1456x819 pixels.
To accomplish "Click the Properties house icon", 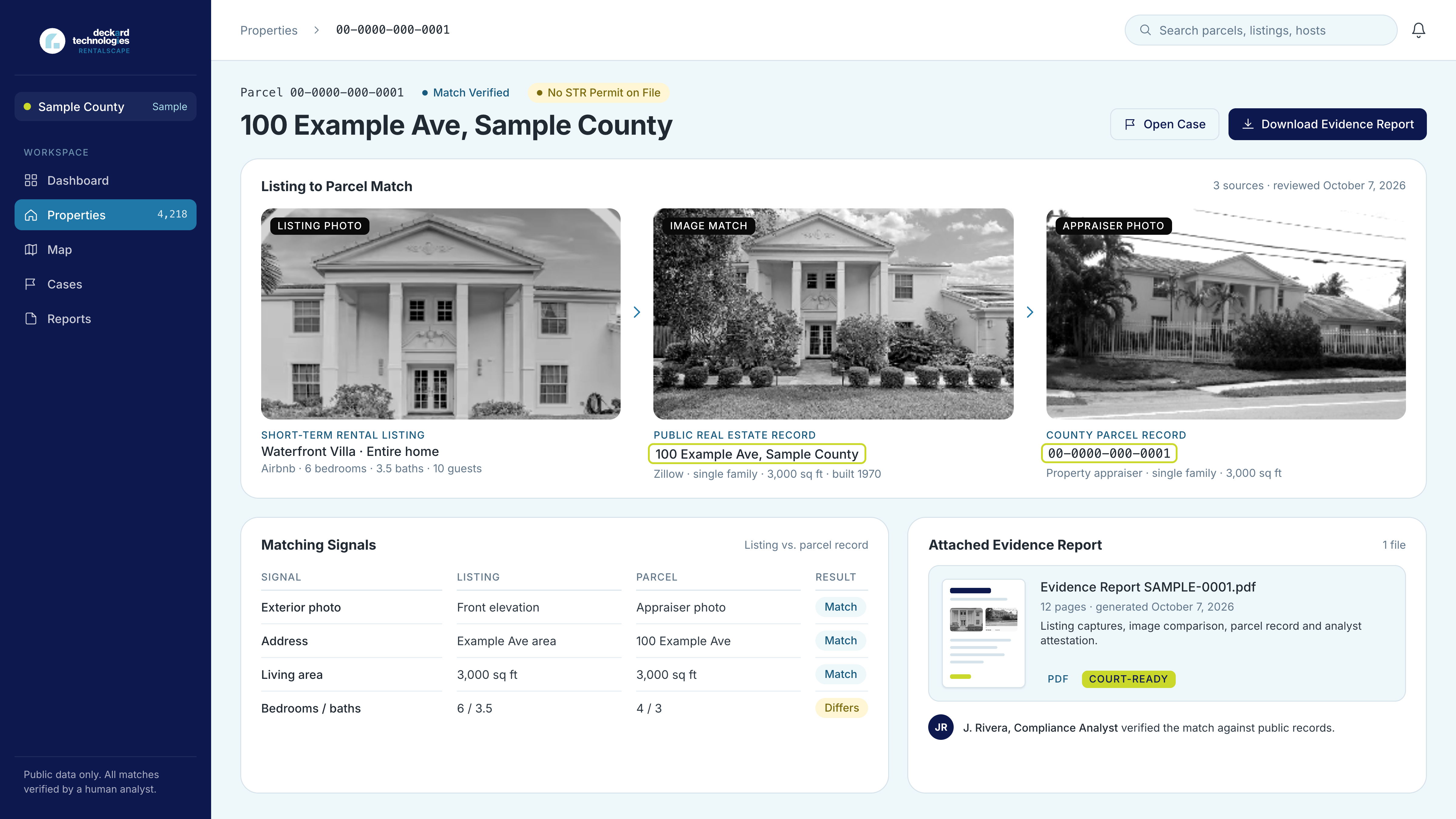I will 31,215.
